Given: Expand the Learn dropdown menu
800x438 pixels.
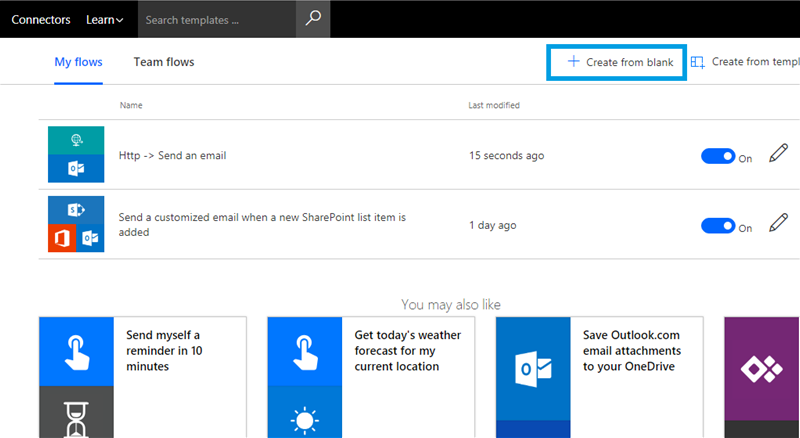Looking at the screenshot, I should pos(105,19).
